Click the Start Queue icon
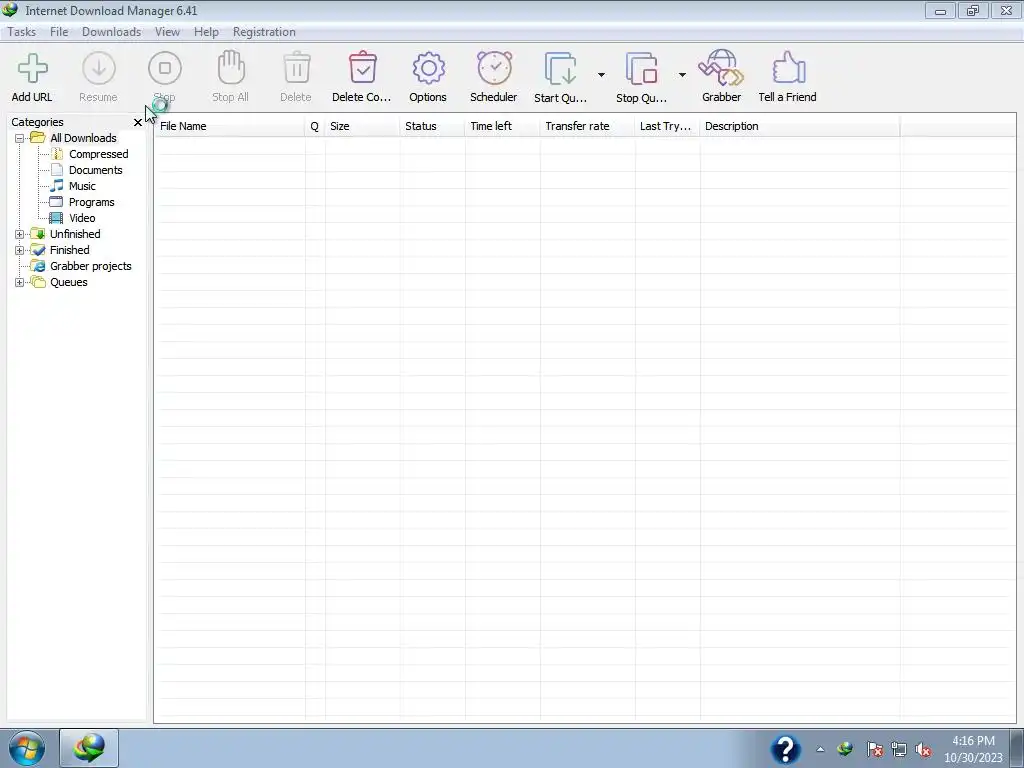The image size is (1024, 768). pyautogui.click(x=560, y=69)
